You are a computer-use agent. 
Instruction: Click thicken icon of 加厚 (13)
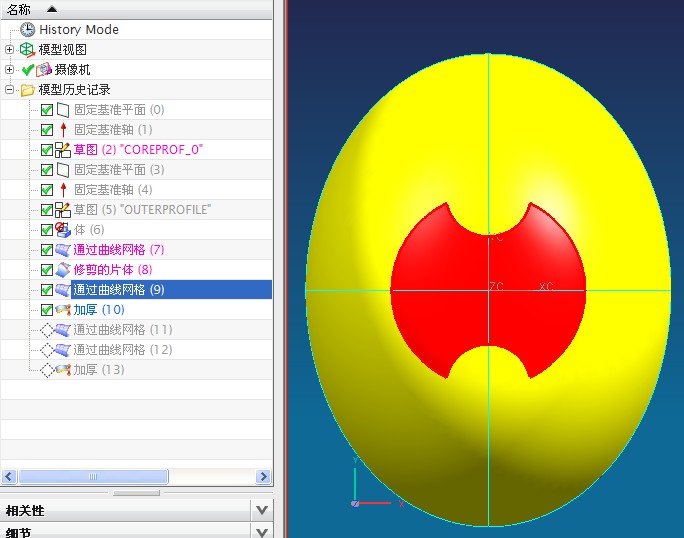63,370
